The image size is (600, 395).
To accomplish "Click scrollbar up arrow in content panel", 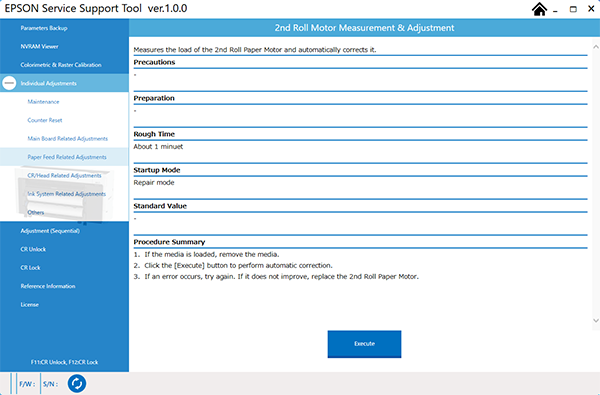I will click(x=596, y=47).
